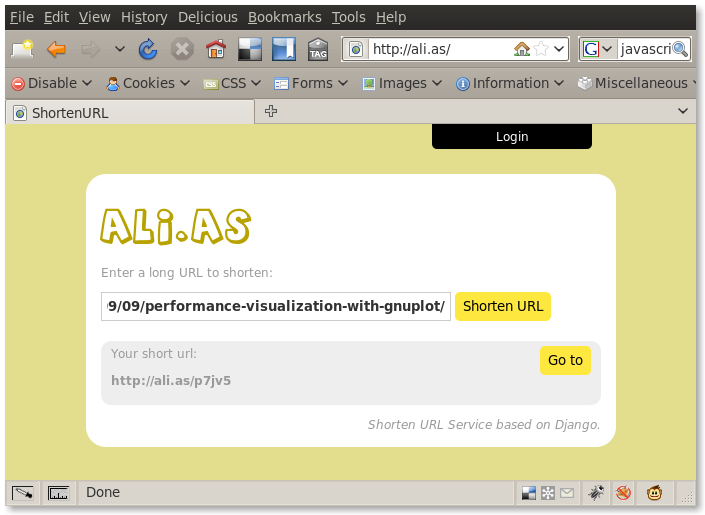705x515 pixels.
Task: Open the list all tabs dropdown arrow
Action: [683, 112]
